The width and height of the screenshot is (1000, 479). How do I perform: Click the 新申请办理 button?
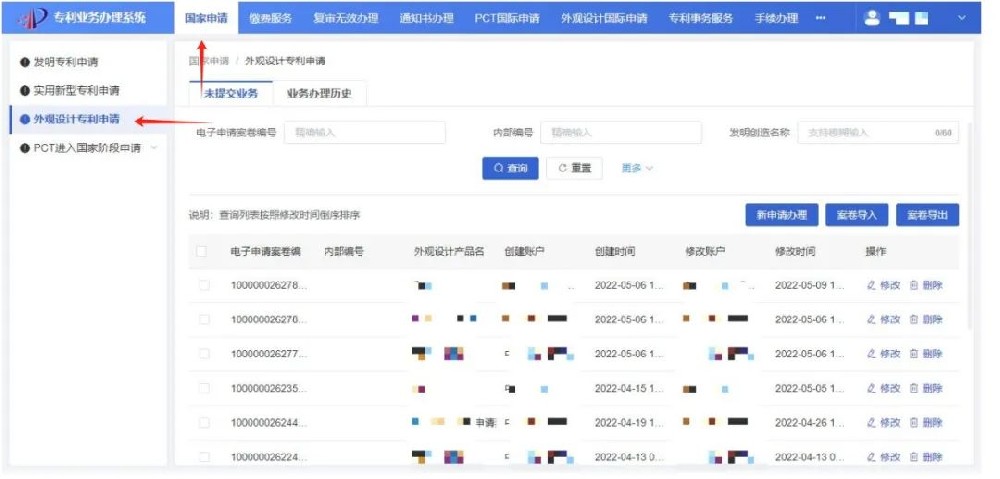[x=781, y=215]
